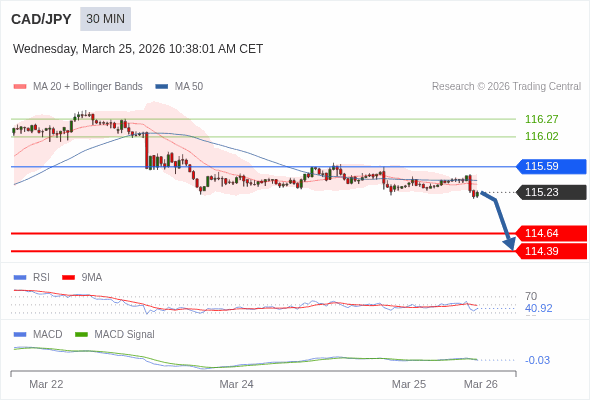Click the RSI 70 level label
The image size is (590, 400).
point(531,296)
